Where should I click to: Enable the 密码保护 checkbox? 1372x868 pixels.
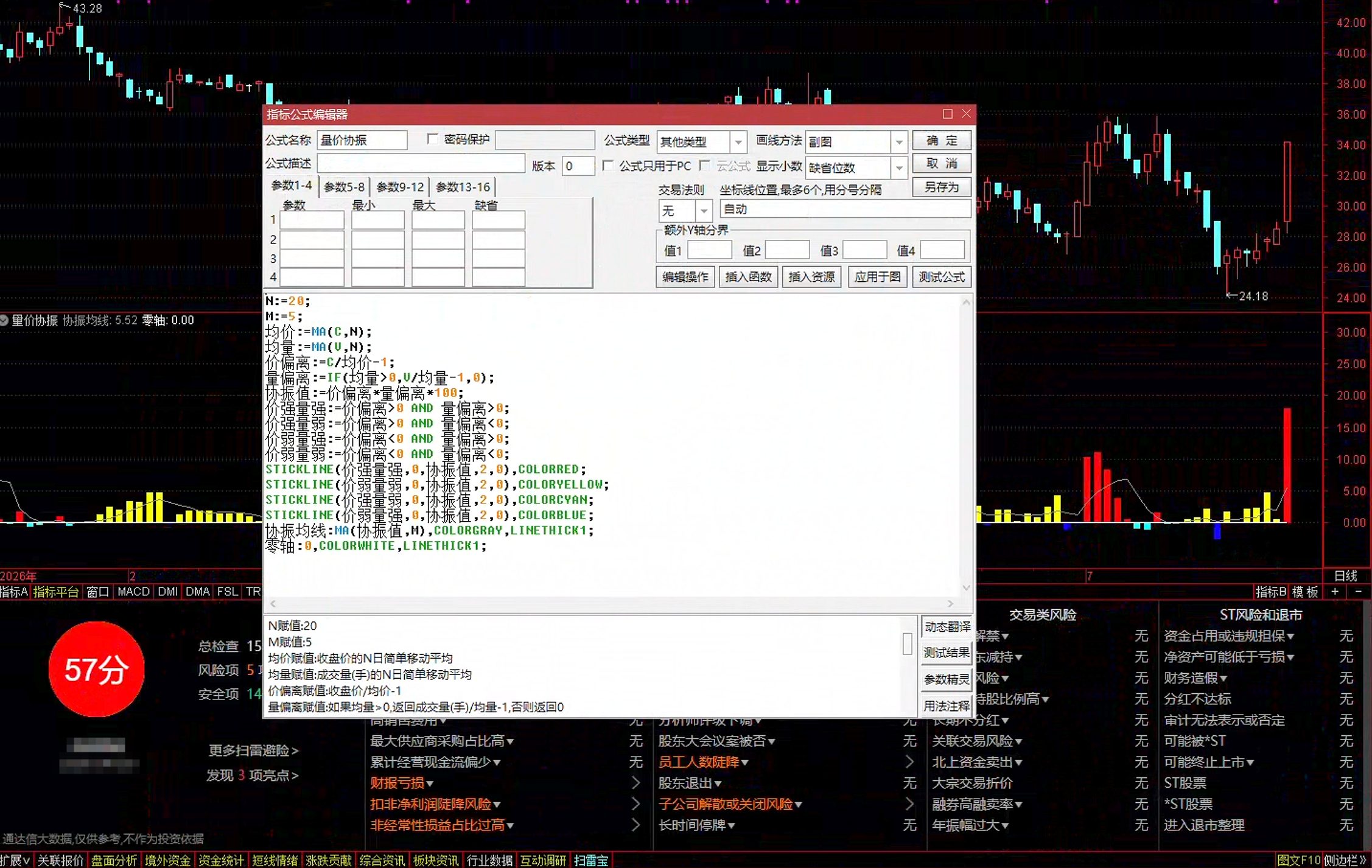(433, 139)
